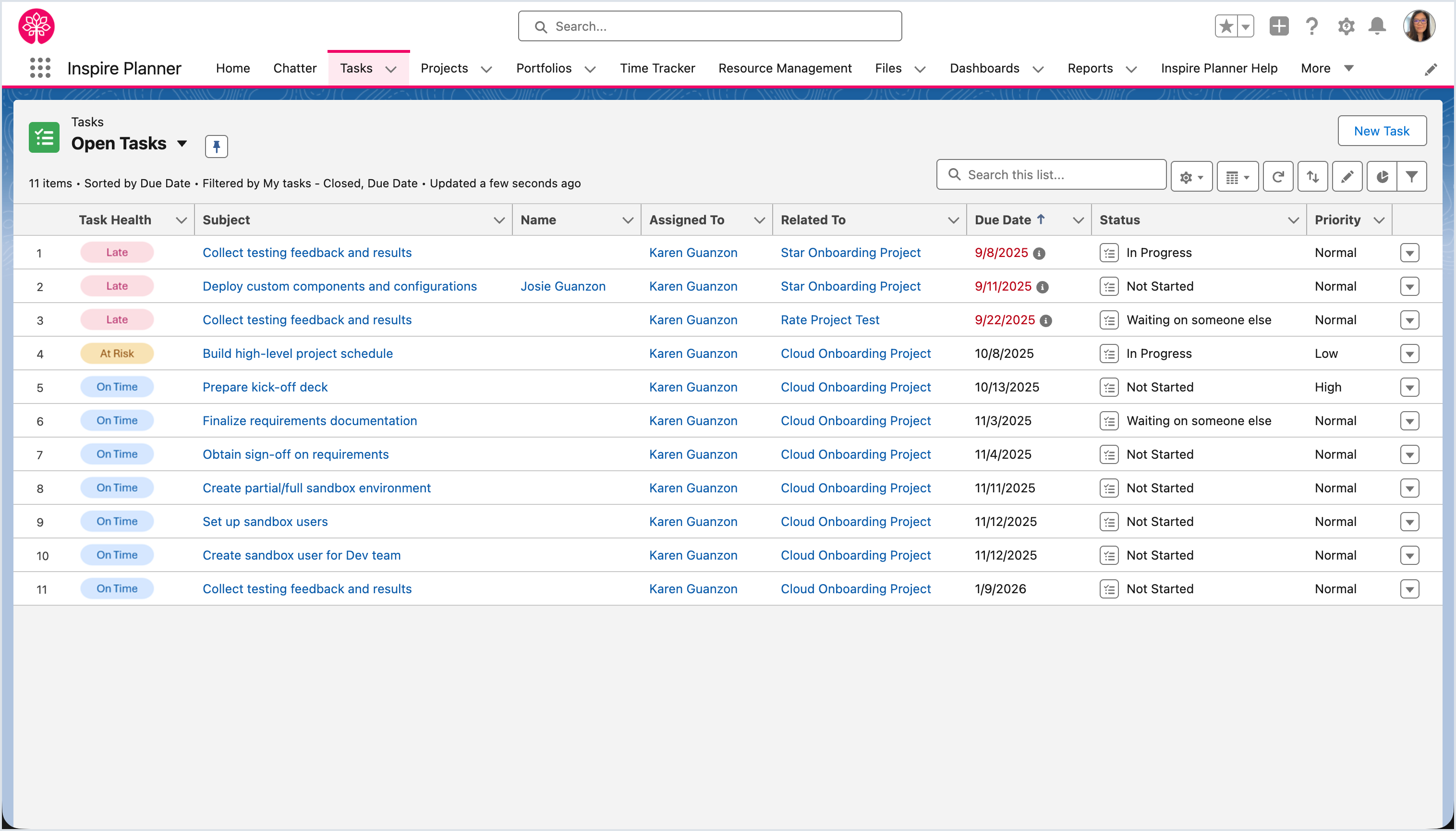Open the Display As table dropdown
This screenshot has height=831, width=1456.
point(1237,177)
